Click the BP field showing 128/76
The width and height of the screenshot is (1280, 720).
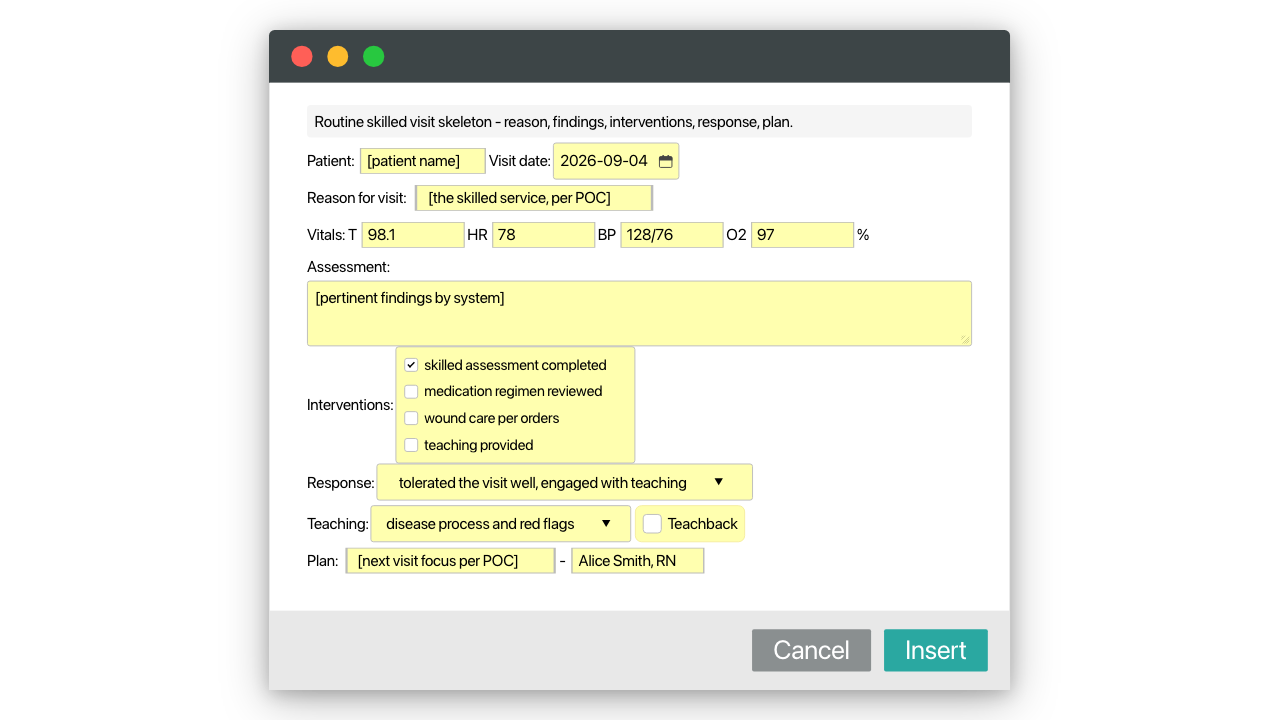[672, 235]
